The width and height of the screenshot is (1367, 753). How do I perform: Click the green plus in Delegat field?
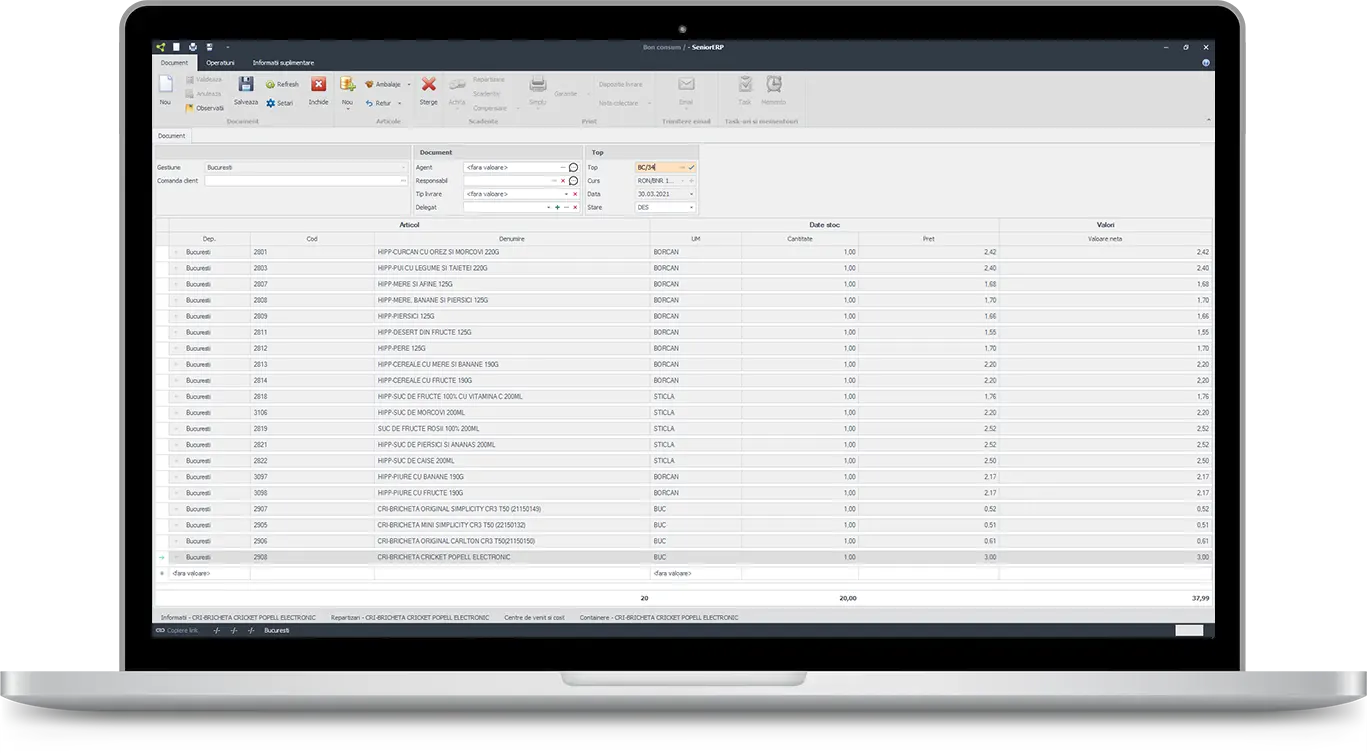(557, 207)
